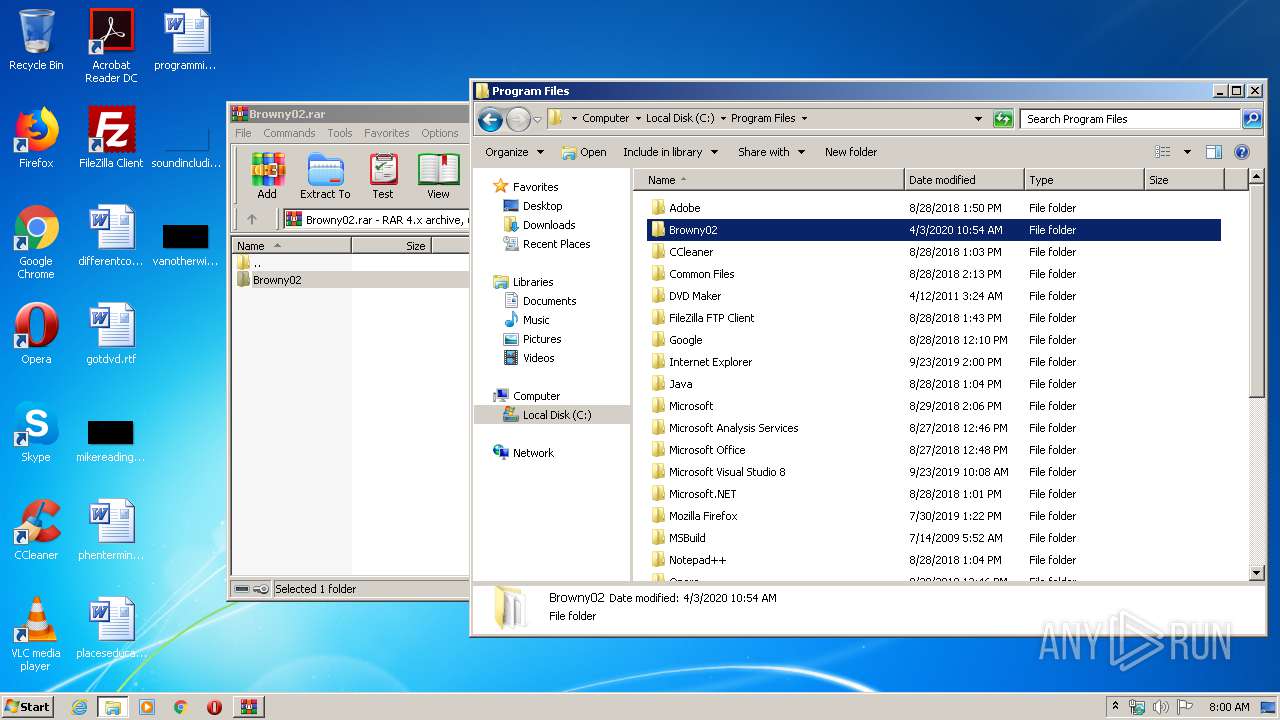Expand the address bar history dropdown
The image size is (1280, 720).
click(978, 119)
